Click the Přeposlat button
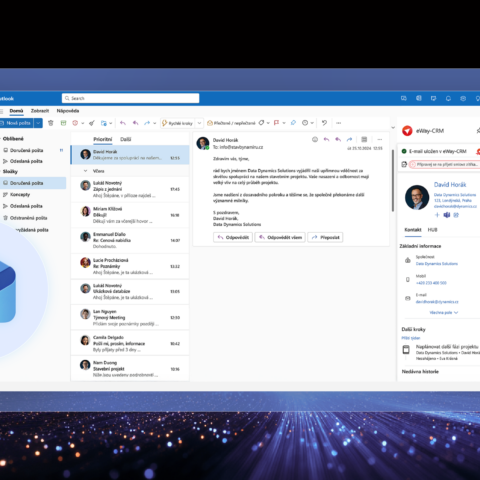 pos(325,237)
